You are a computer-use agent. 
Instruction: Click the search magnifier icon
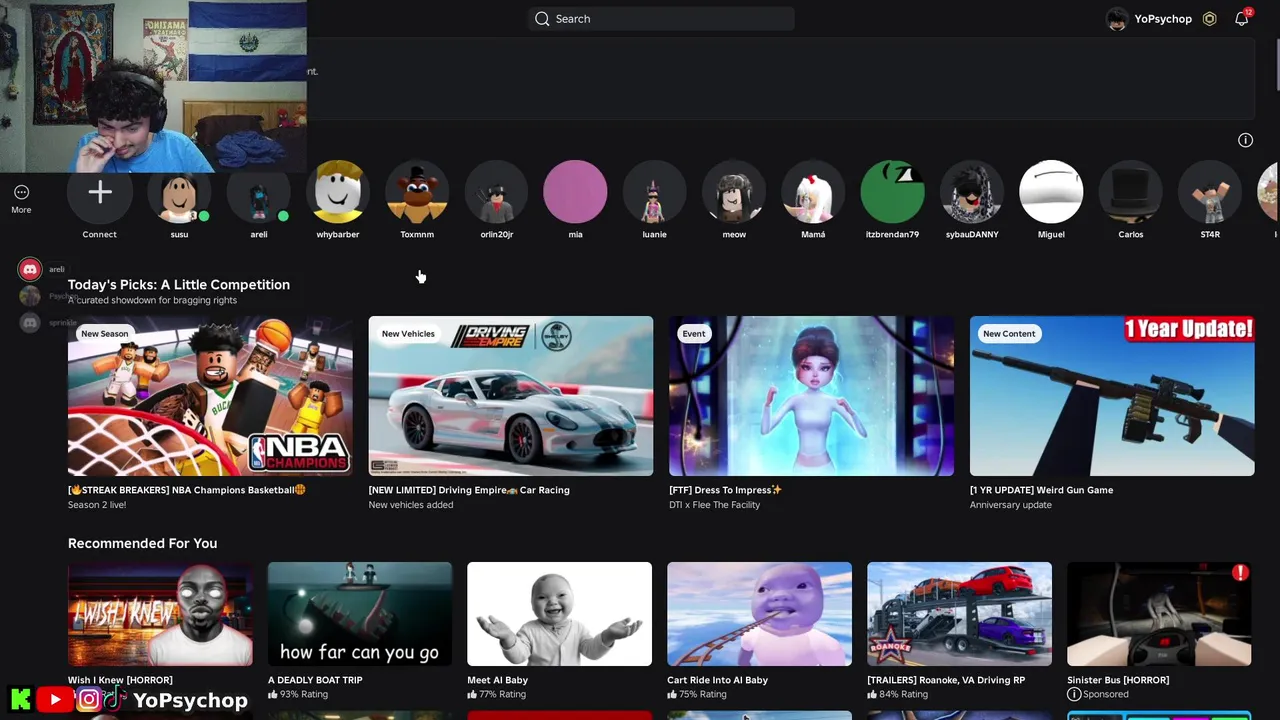tap(542, 19)
